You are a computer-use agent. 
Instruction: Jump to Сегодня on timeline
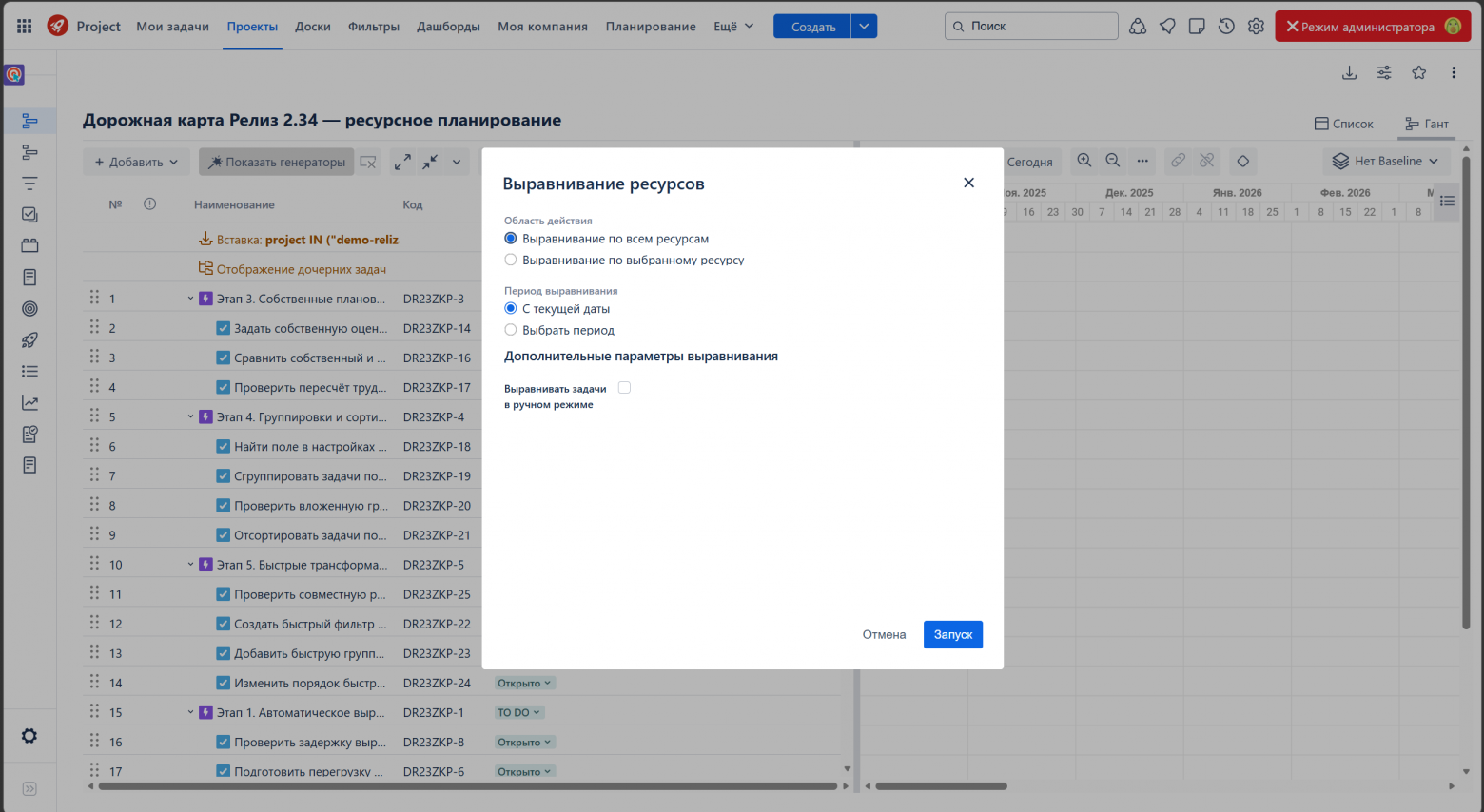point(1030,162)
